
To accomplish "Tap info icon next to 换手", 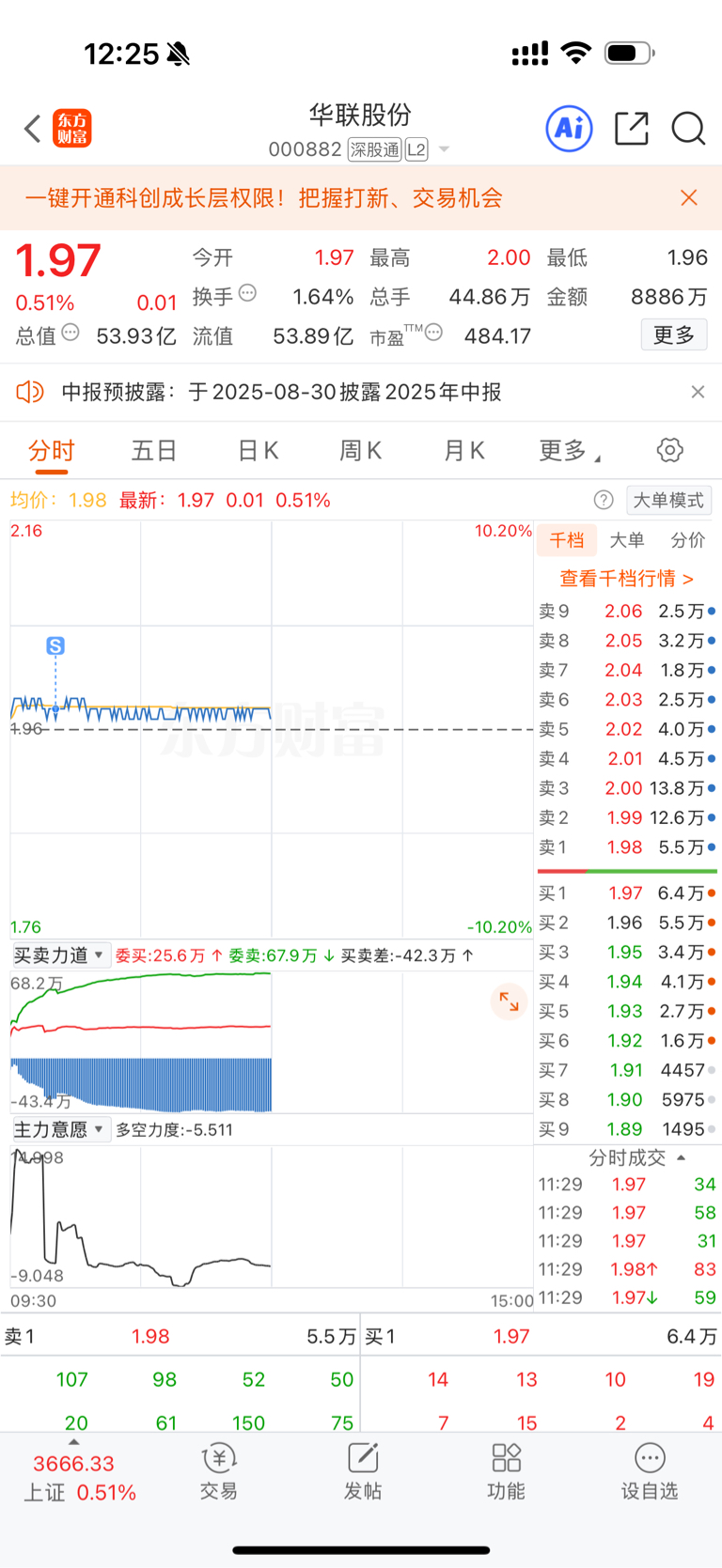I will [247, 293].
